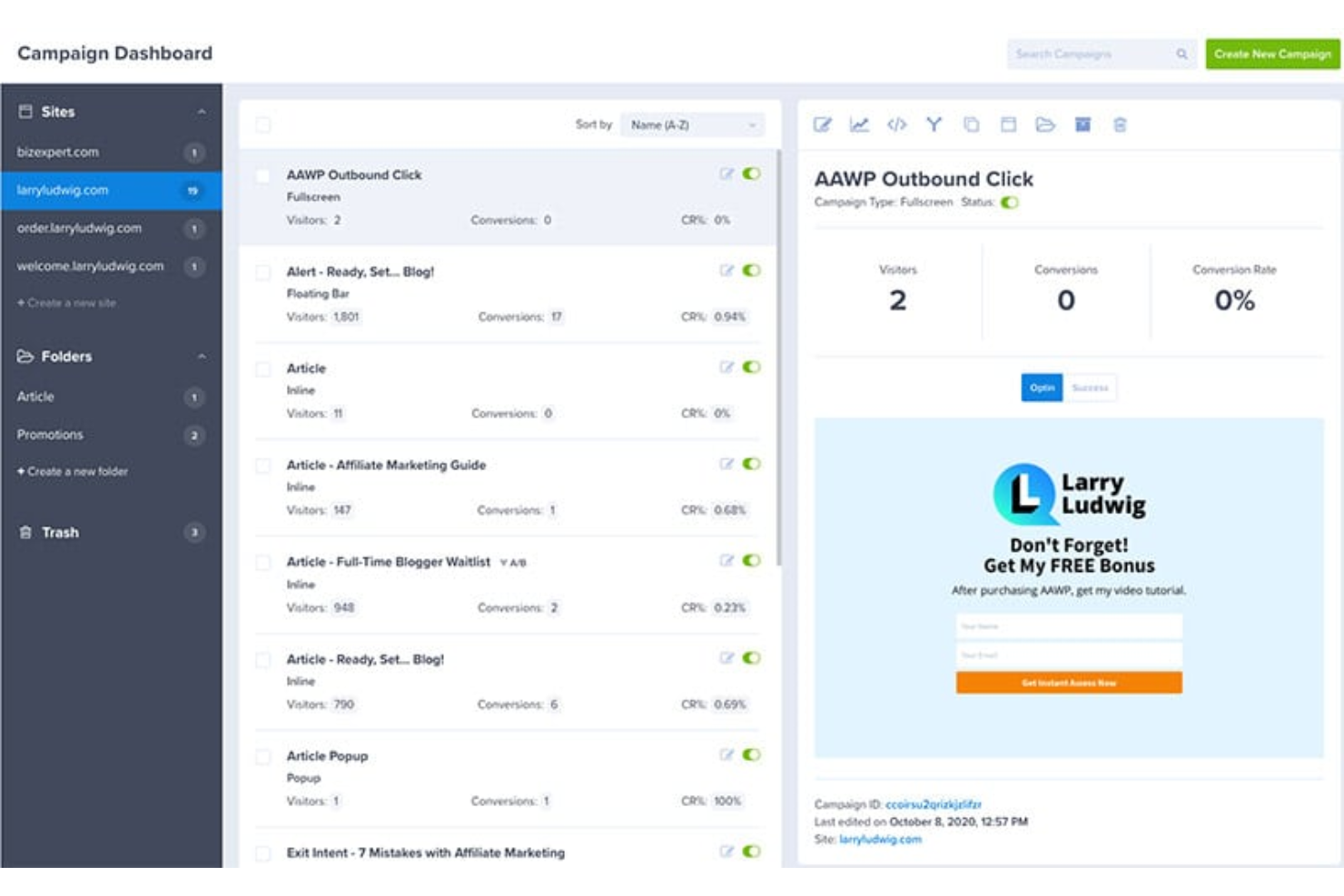Duplicate the campaign using copy icon
Screen dimensions: 1344x896
970,125
